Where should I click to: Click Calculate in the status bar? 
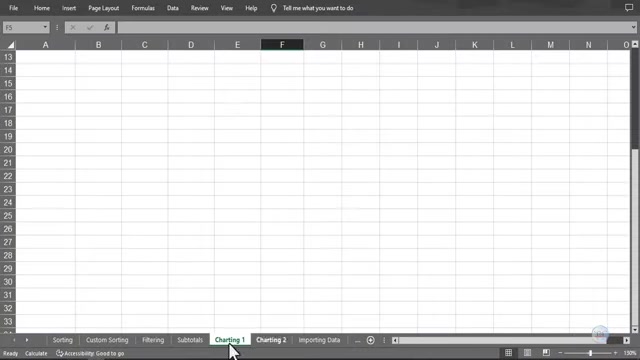click(x=36, y=353)
